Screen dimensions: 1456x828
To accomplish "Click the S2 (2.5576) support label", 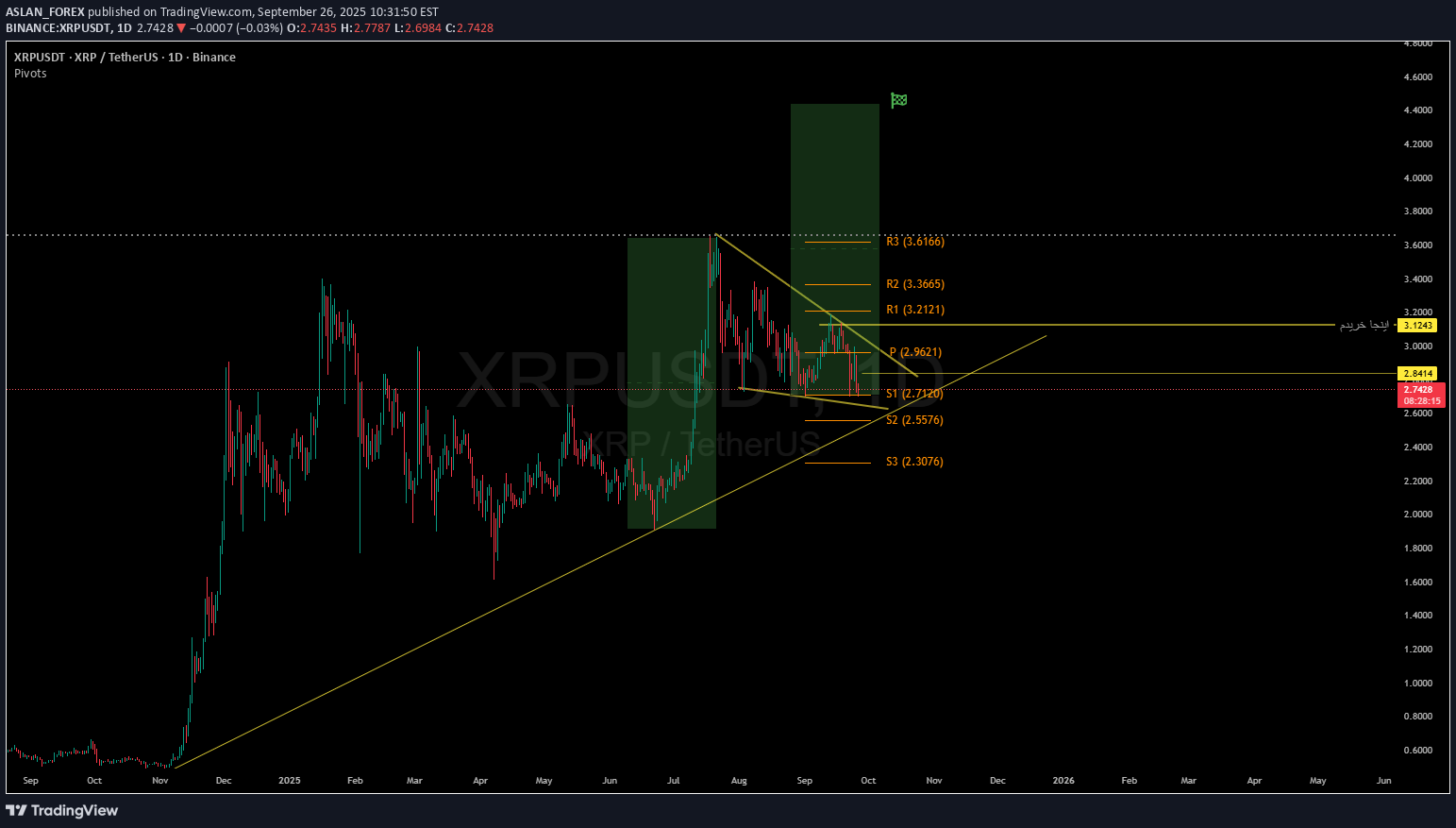I will click(914, 420).
